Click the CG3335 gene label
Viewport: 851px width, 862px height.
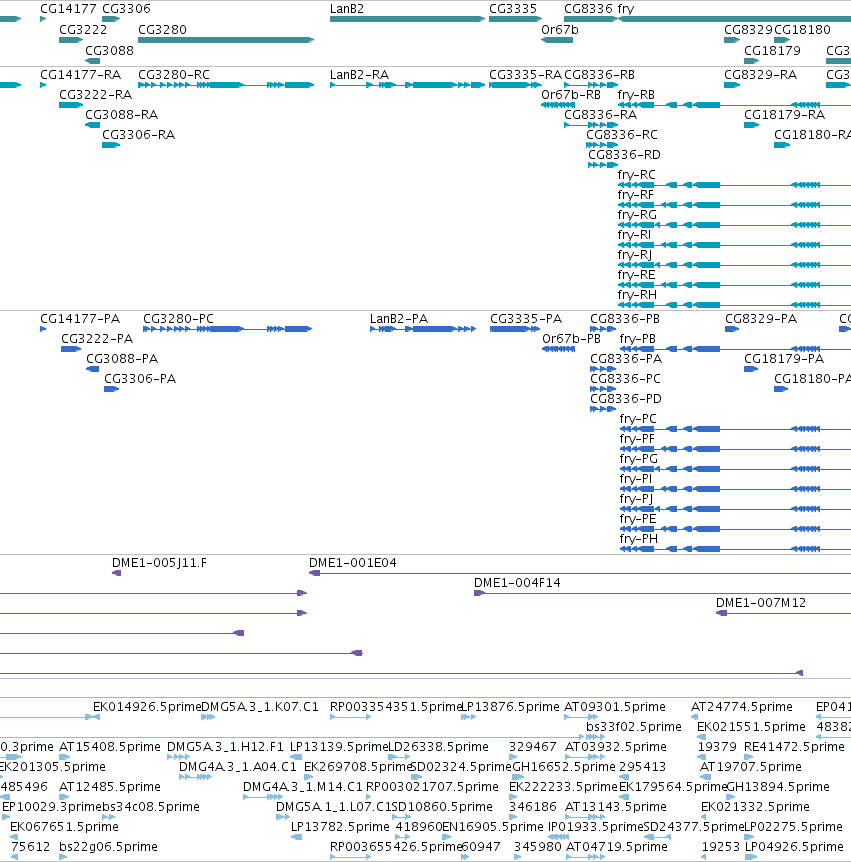[x=513, y=9]
